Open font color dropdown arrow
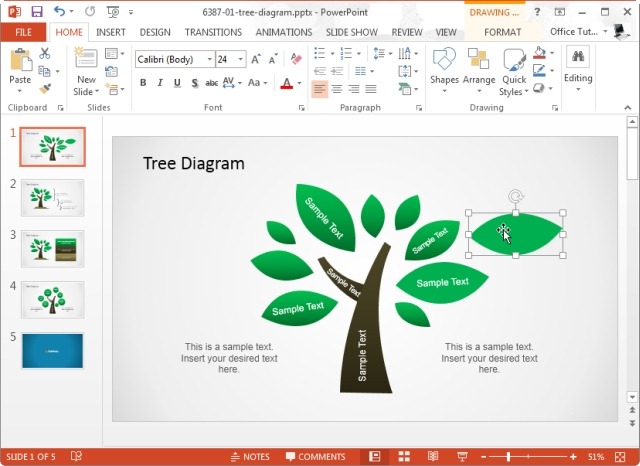The height and width of the screenshot is (466, 640). [x=300, y=83]
